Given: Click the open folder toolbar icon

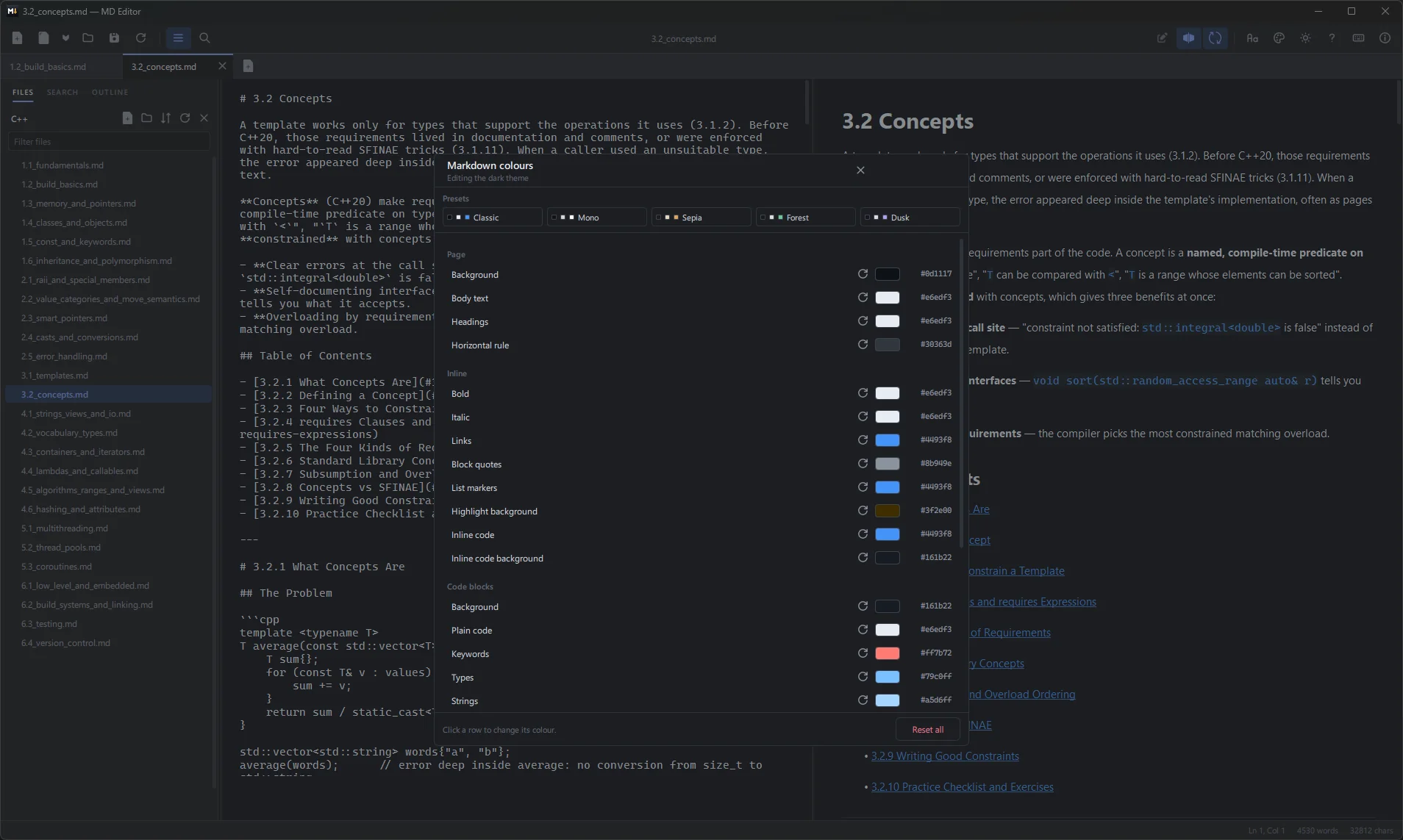Looking at the screenshot, I should click(x=88, y=38).
